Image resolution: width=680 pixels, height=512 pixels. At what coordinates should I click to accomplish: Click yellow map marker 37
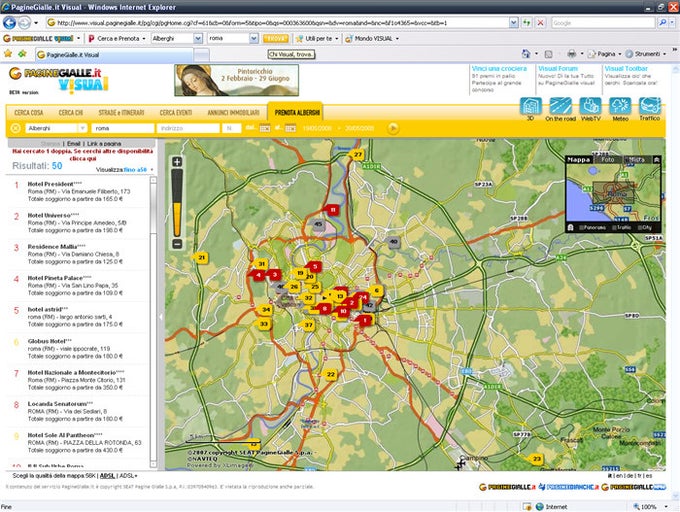tap(308, 325)
